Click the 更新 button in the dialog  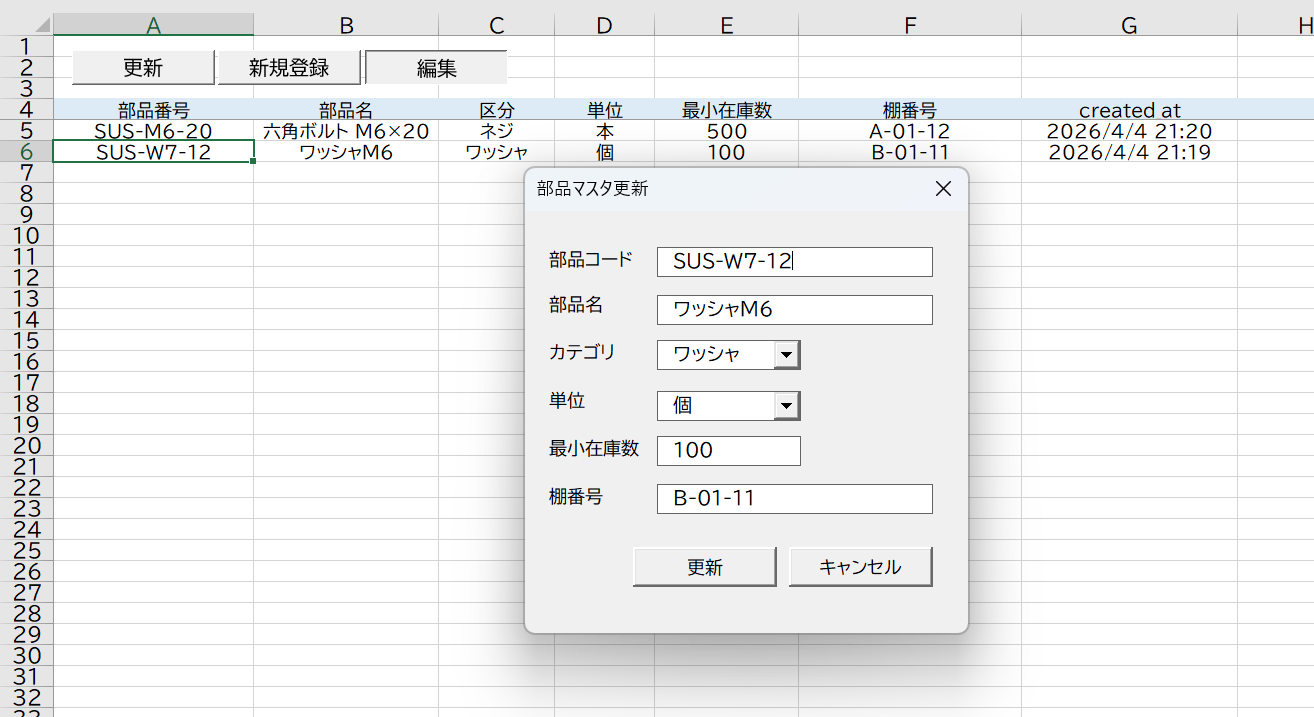click(x=704, y=567)
